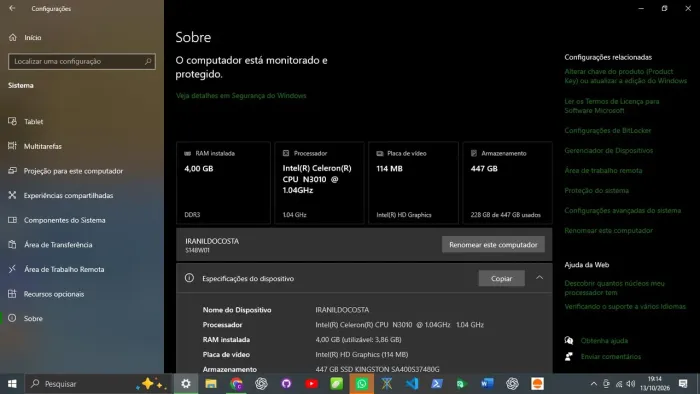The width and height of the screenshot is (700, 394).
Task: Select Componentes do Sistema
Action: (65, 220)
